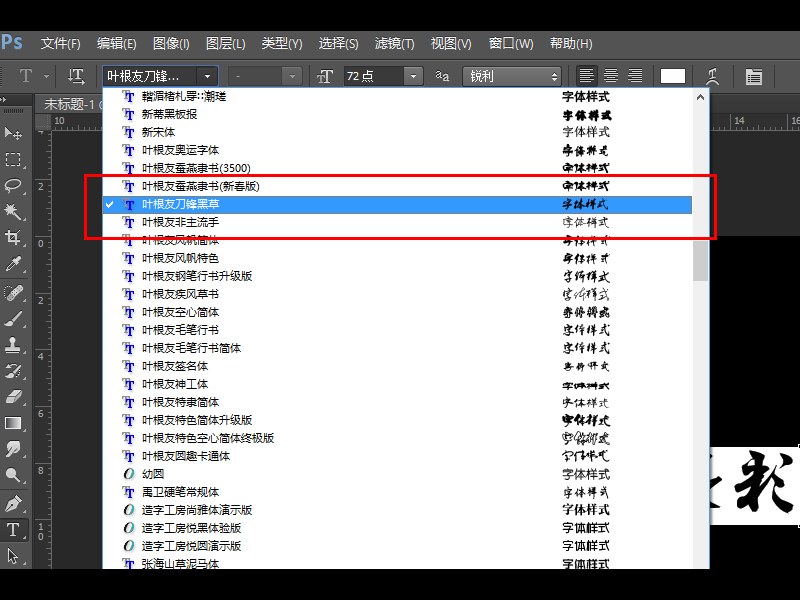
Task: Open the font family dropdown arrow
Action: [x=208, y=77]
